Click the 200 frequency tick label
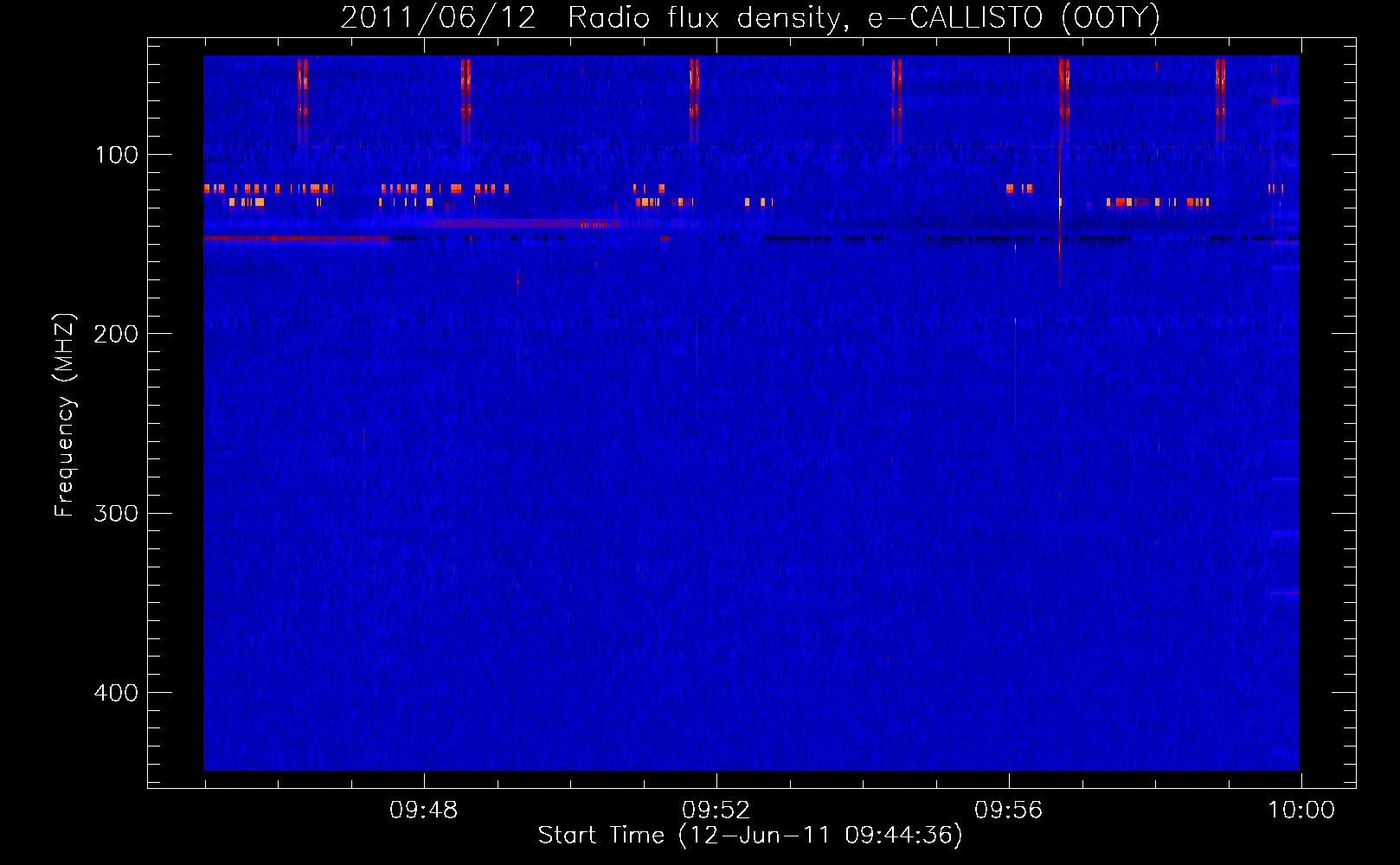Image resolution: width=1400 pixels, height=865 pixels. pos(116,334)
